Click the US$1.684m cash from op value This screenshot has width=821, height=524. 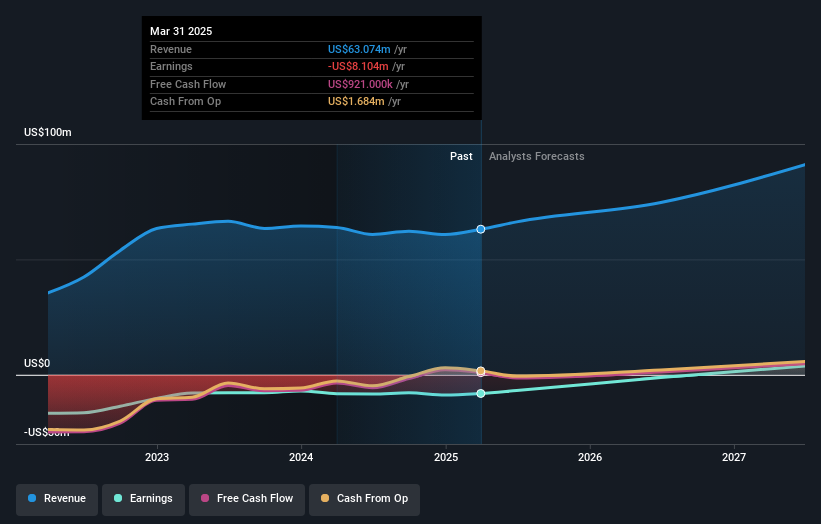[x=356, y=102]
